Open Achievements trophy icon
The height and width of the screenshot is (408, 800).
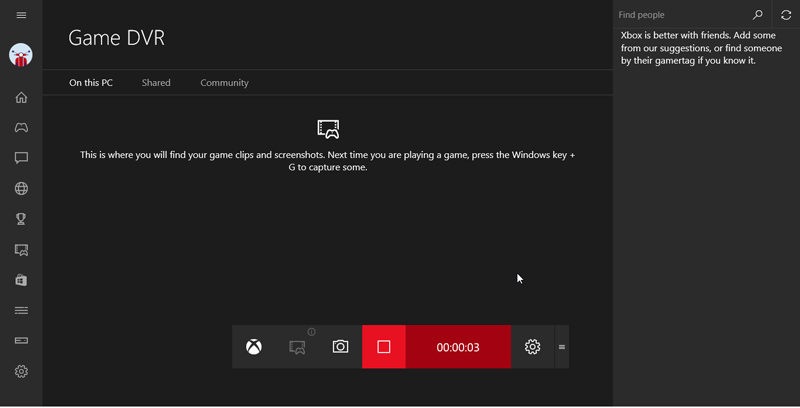(x=21, y=219)
